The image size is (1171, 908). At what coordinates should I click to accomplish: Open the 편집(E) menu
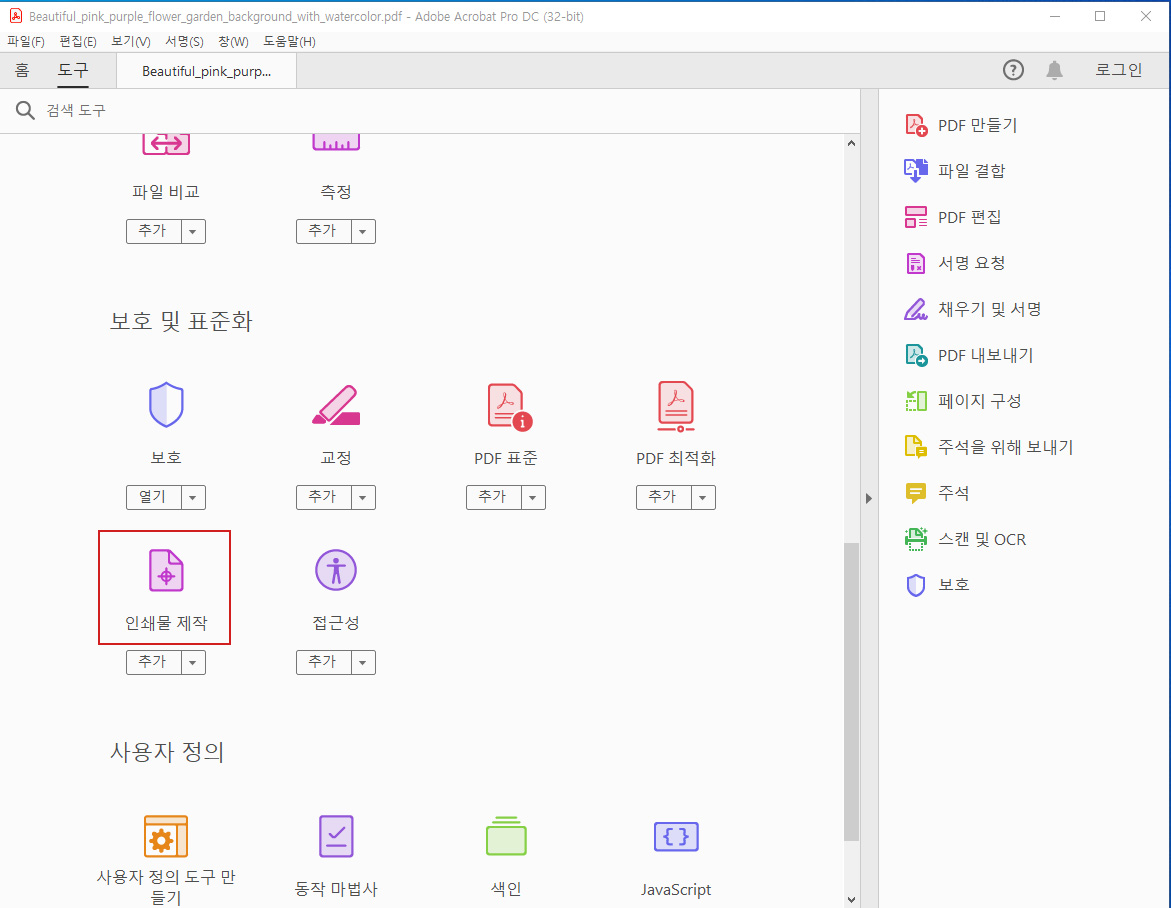(78, 42)
